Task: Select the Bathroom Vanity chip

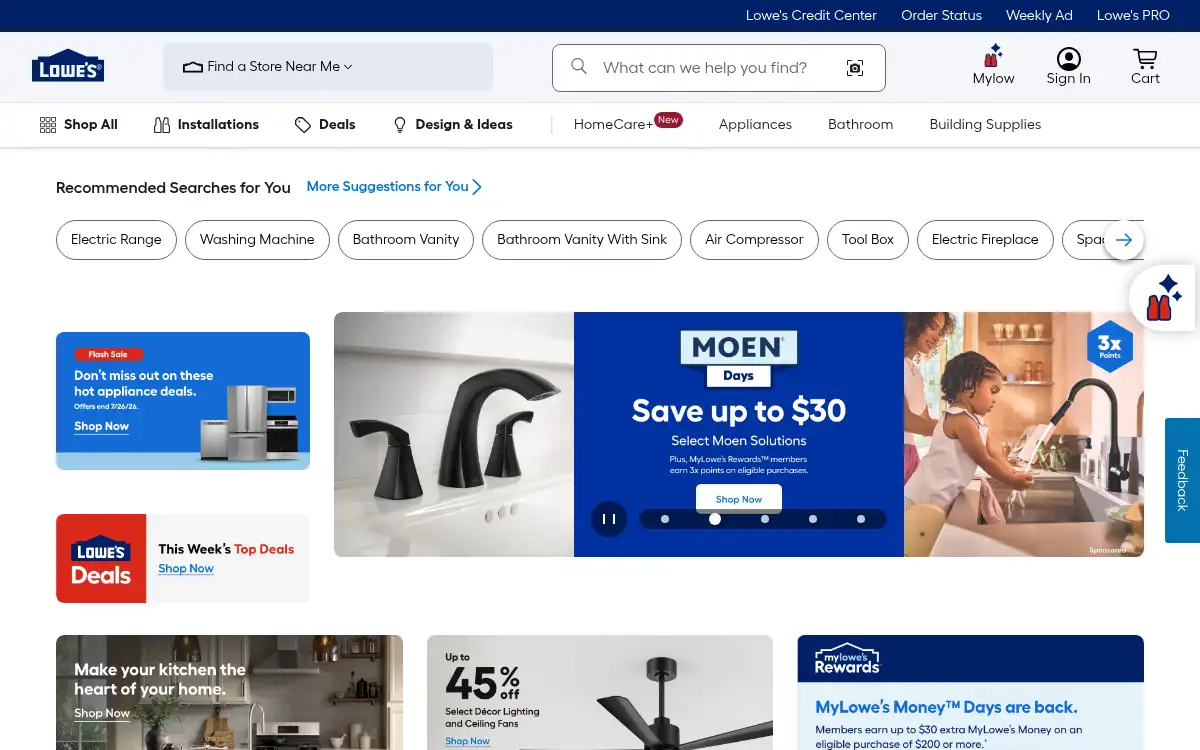Action: pos(406,240)
